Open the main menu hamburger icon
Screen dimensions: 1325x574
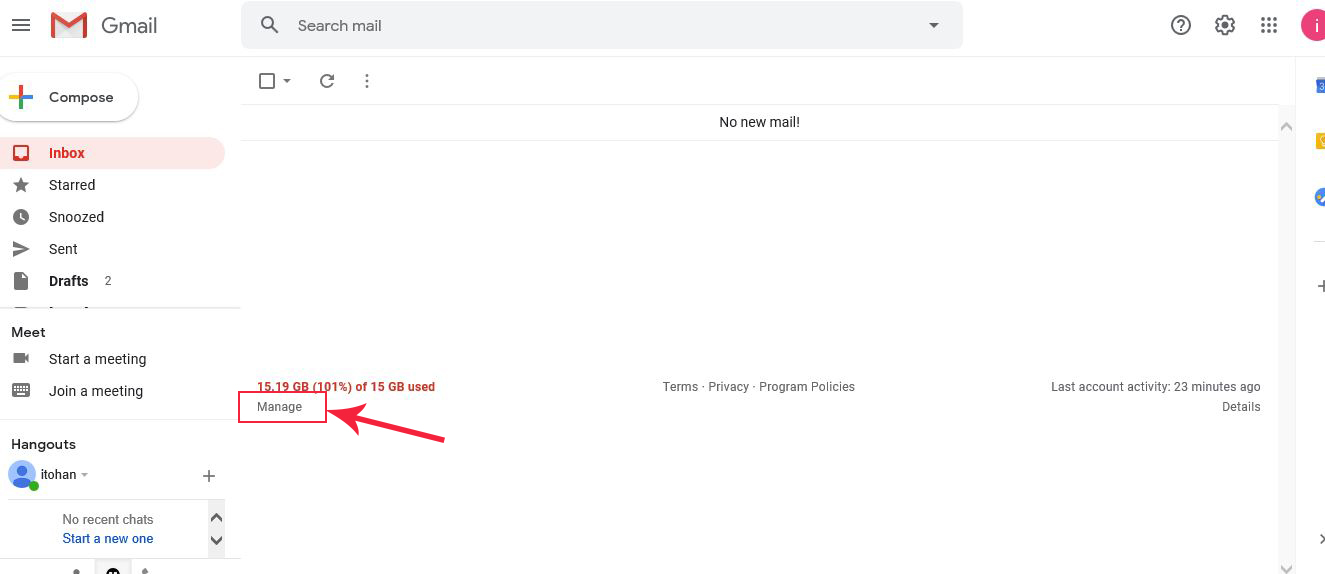click(20, 25)
